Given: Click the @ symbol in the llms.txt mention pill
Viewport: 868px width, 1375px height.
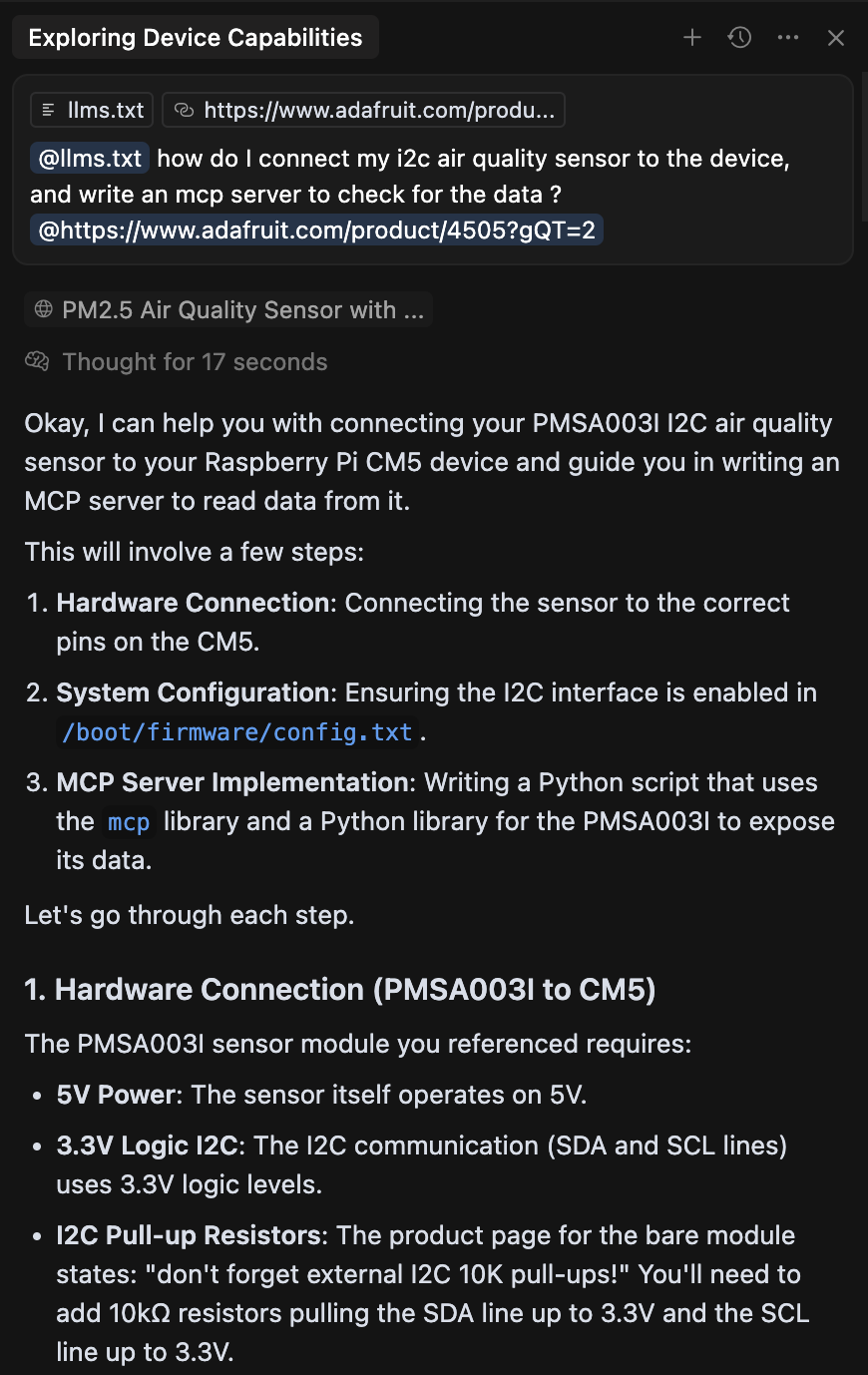Looking at the screenshot, I should (41, 157).
